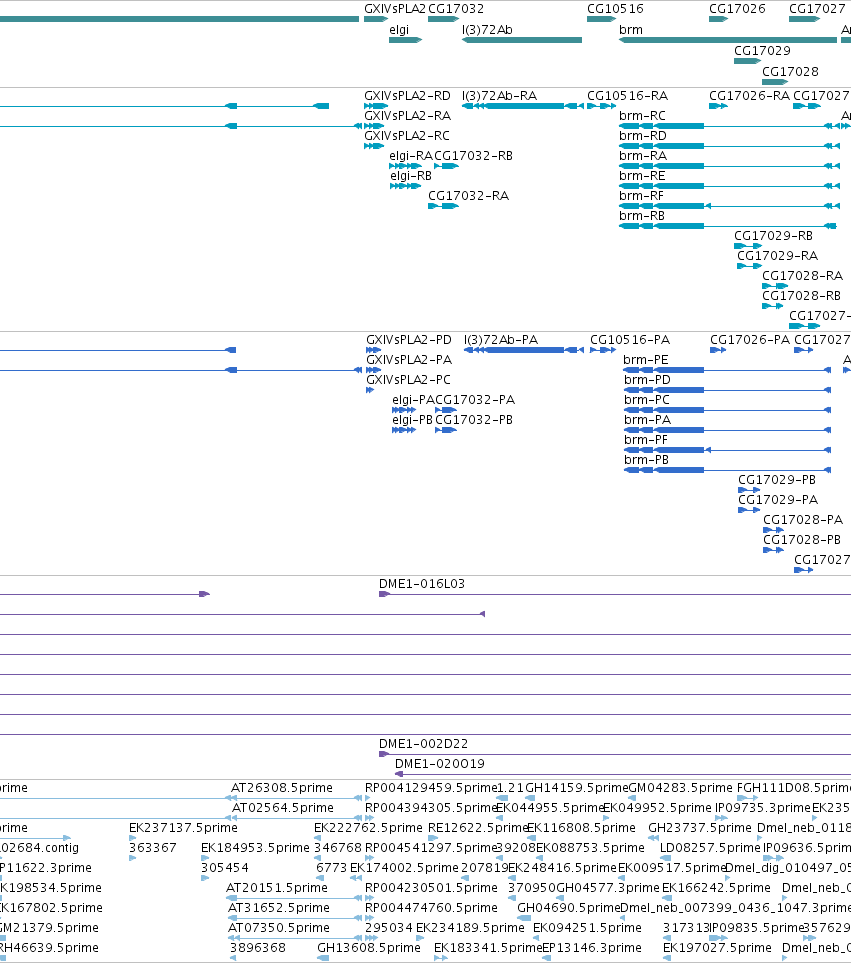Image resolution: width=851 pixels, height=963 pixels.
Task: Click EST LD08257.5prime
Action: point(710,848)
